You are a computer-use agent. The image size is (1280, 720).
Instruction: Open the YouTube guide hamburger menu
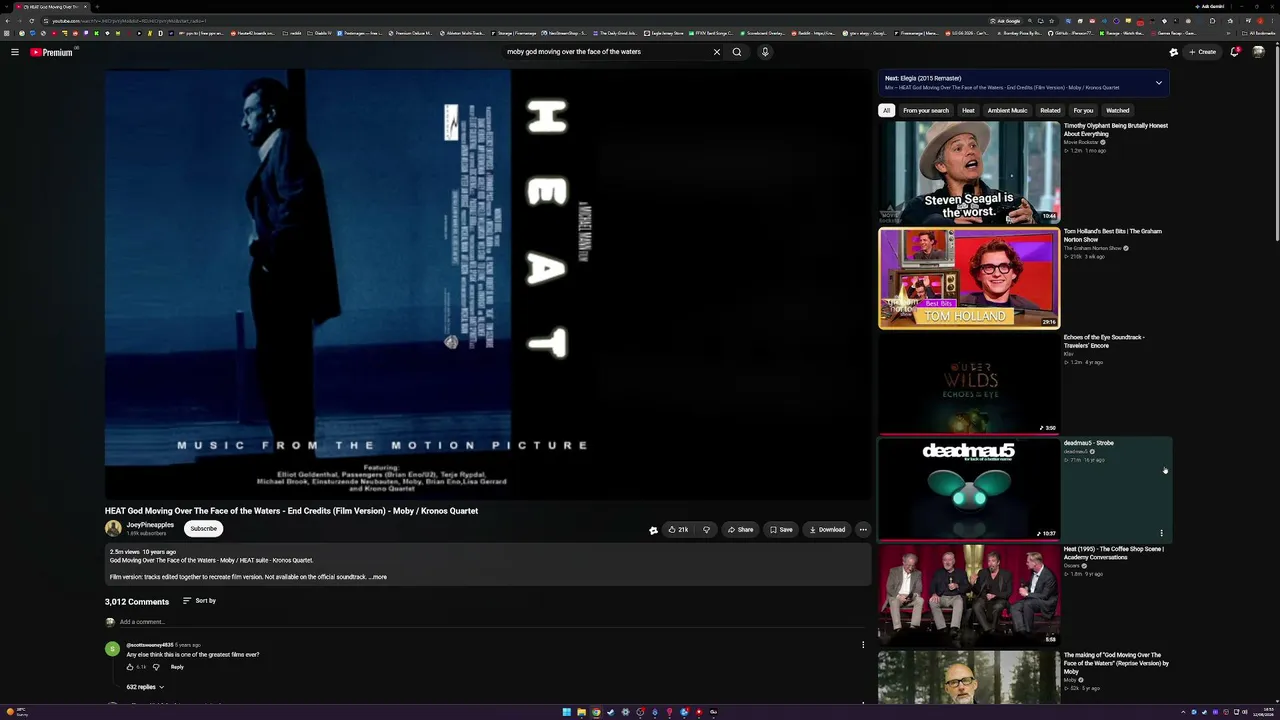coord(15,52)
